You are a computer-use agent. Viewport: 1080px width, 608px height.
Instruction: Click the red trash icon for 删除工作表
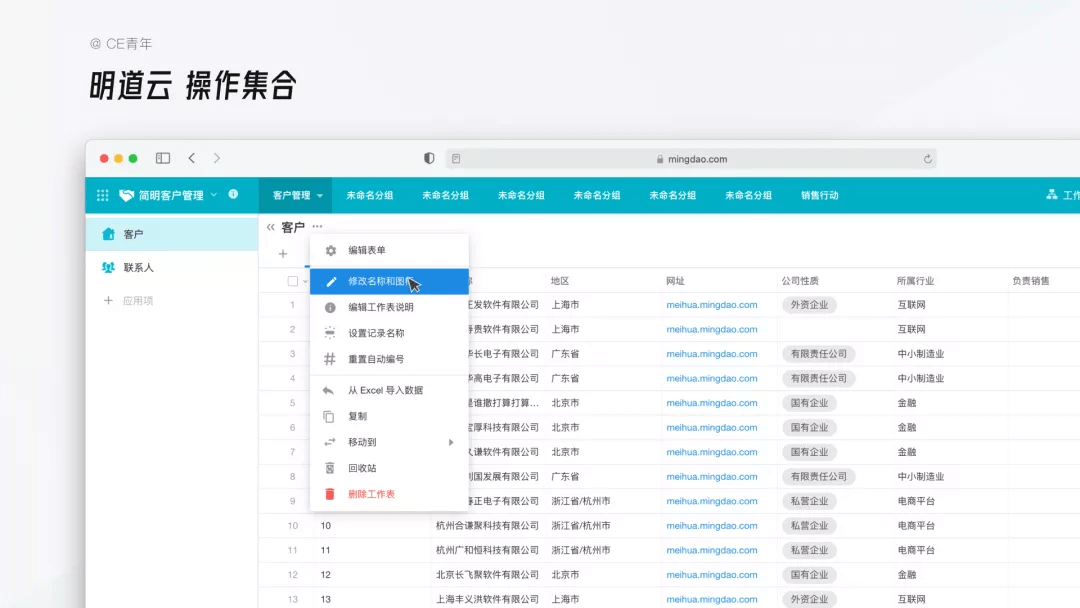click(x=330, y=494)
